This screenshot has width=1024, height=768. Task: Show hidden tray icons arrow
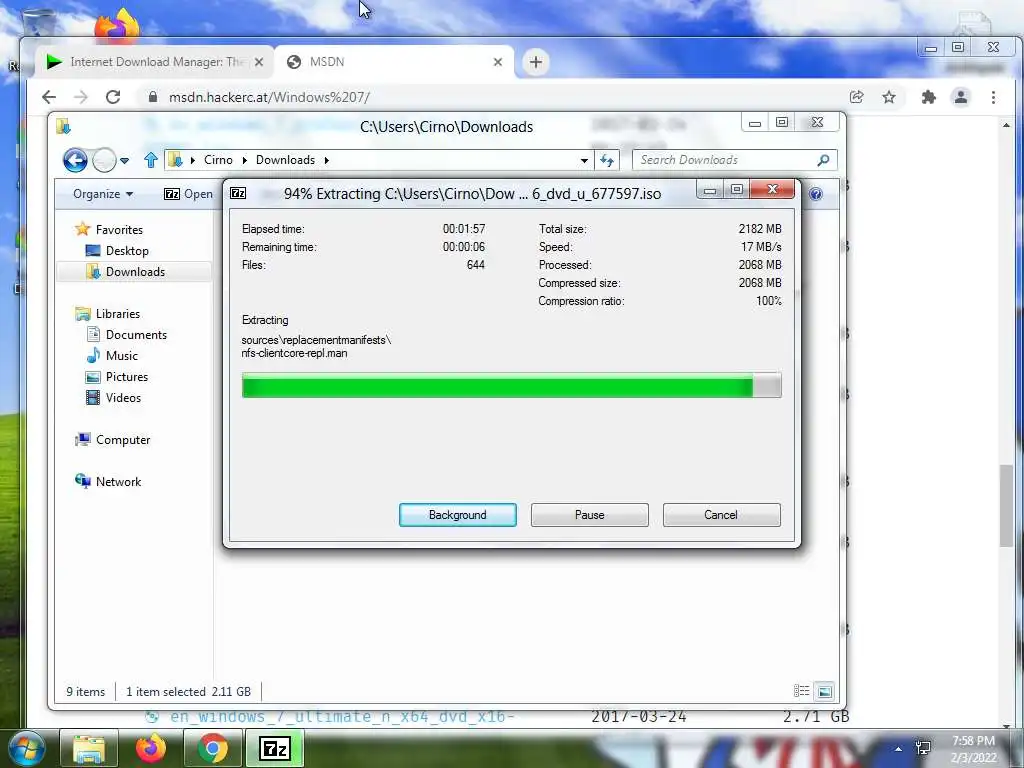899,749
